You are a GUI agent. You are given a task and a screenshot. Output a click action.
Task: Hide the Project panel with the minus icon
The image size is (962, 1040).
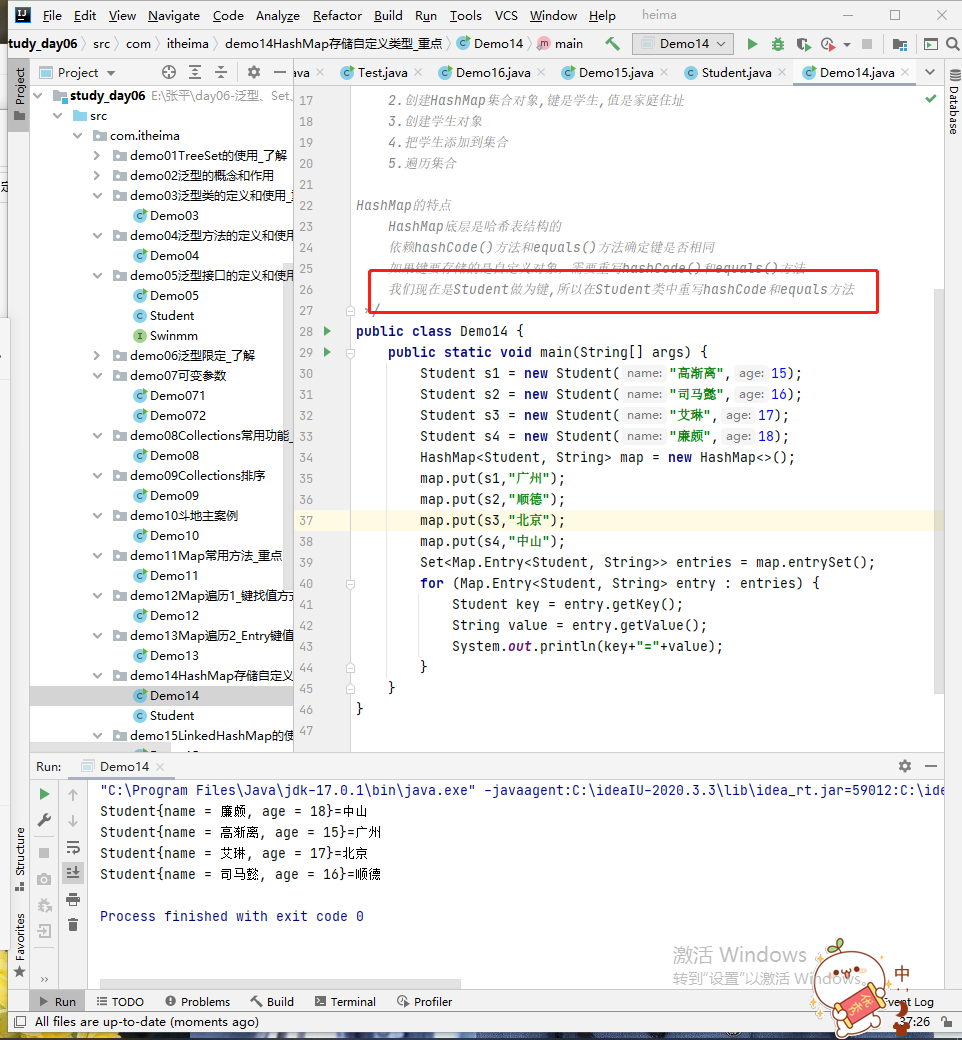click(280, 72)
